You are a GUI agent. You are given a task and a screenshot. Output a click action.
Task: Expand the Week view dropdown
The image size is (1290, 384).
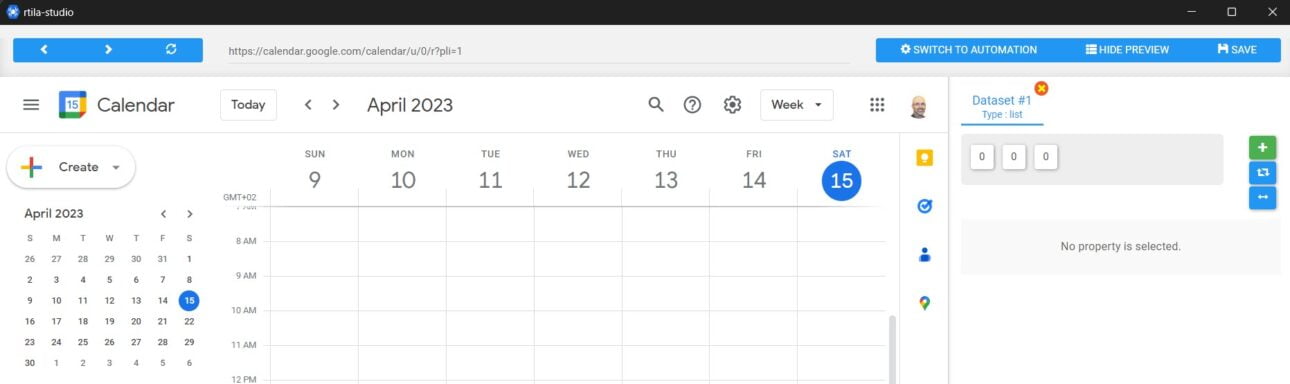tap(797, 105)
